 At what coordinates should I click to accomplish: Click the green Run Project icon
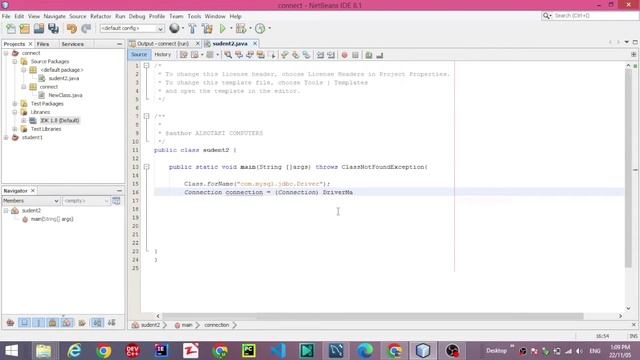coord(222,28)
